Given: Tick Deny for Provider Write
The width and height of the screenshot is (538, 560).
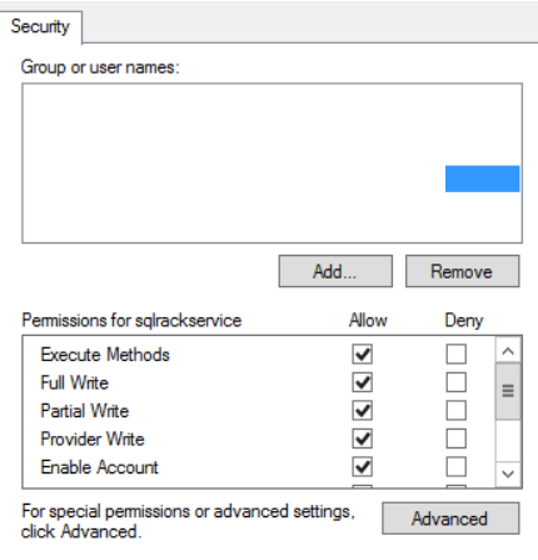Looking at the screenshot, I should (x=456, y=439).
